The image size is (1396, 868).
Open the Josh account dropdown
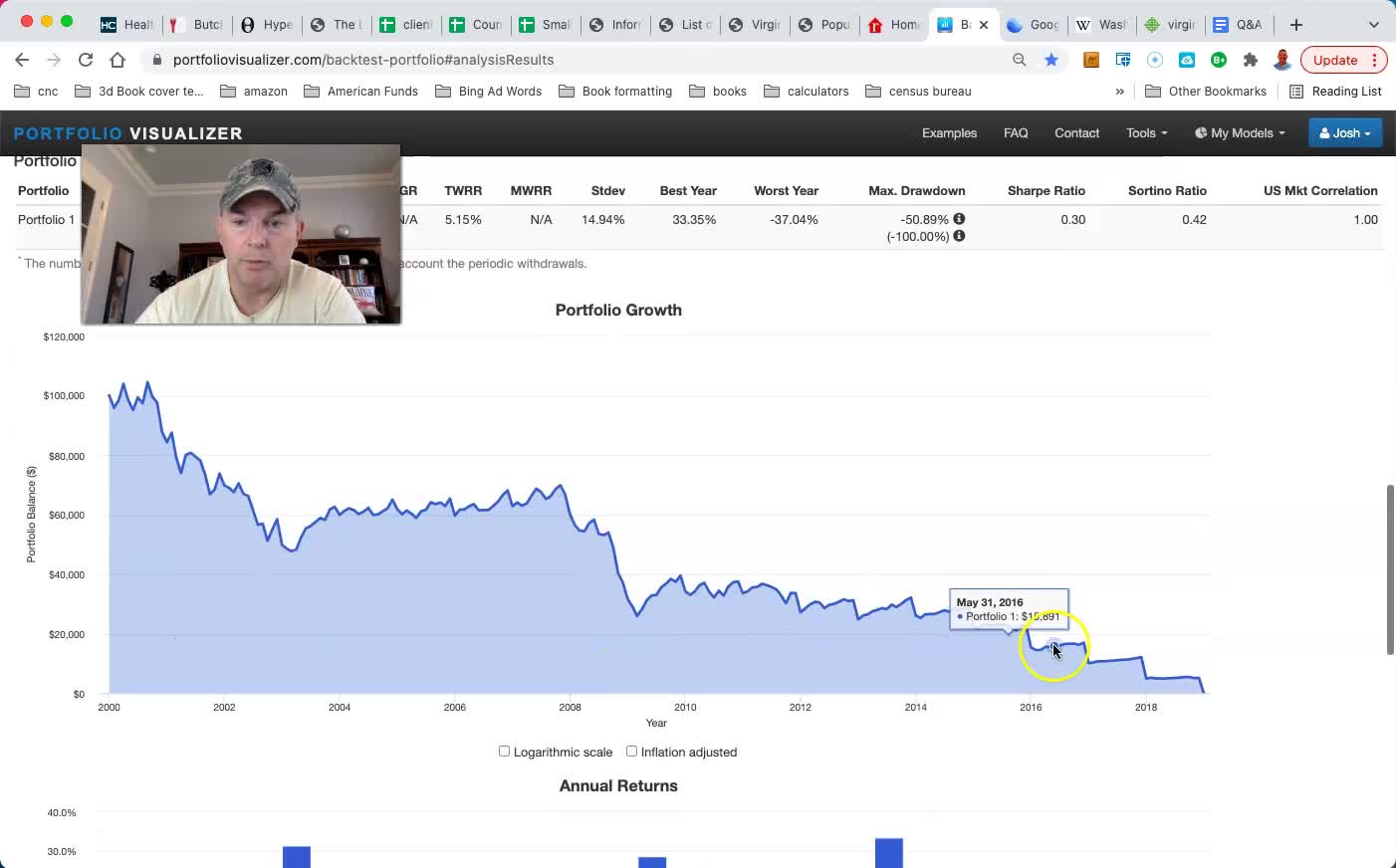point(1344,133)
